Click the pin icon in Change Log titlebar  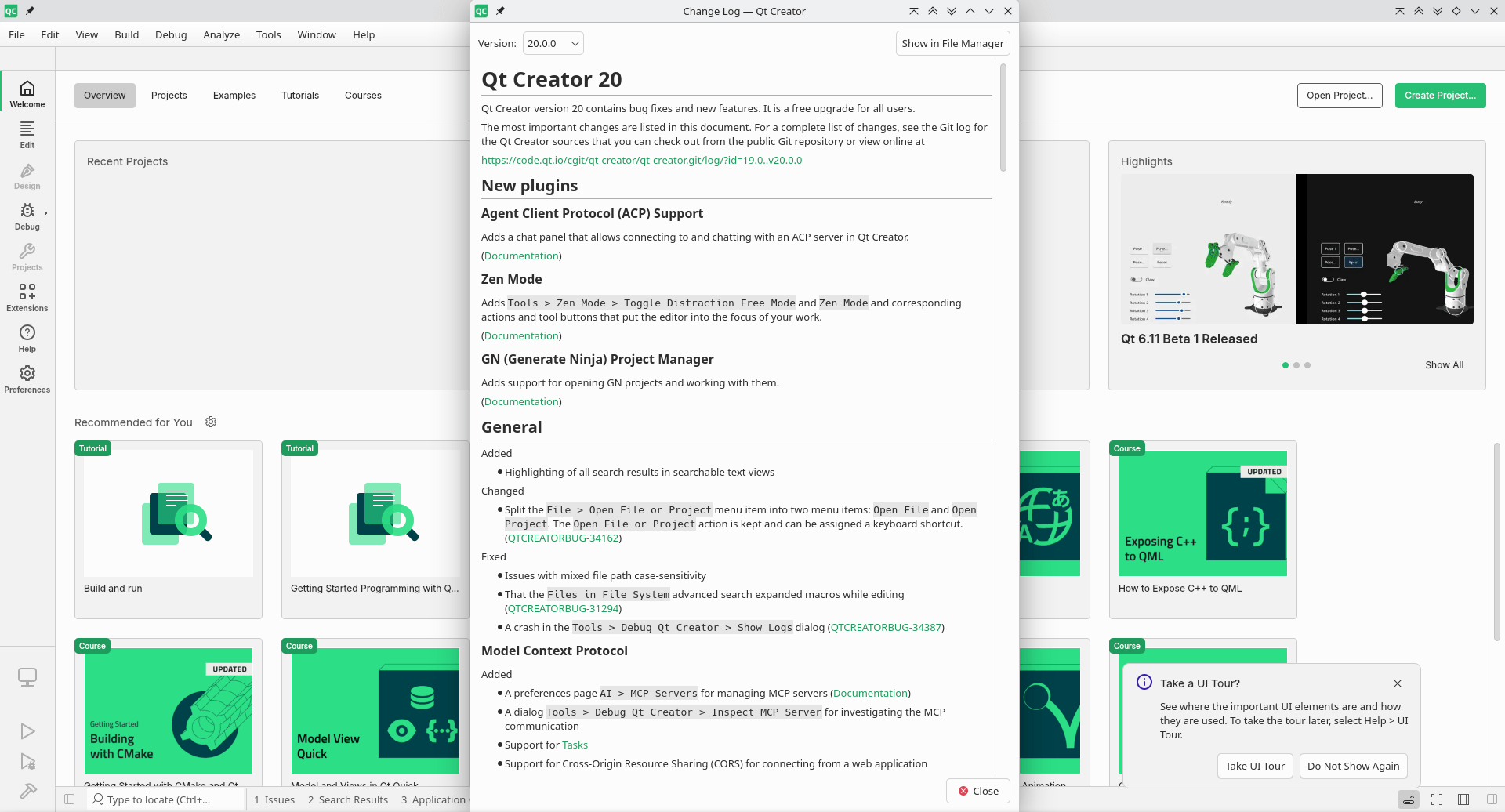click(500, 11)
